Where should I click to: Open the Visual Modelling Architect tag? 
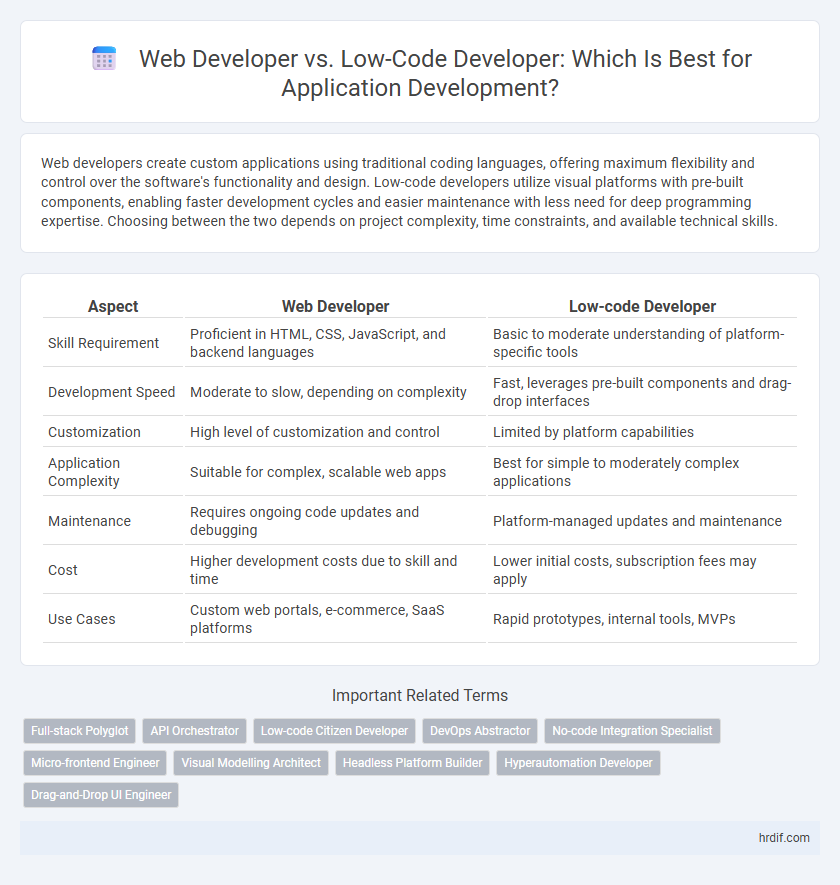251,763
